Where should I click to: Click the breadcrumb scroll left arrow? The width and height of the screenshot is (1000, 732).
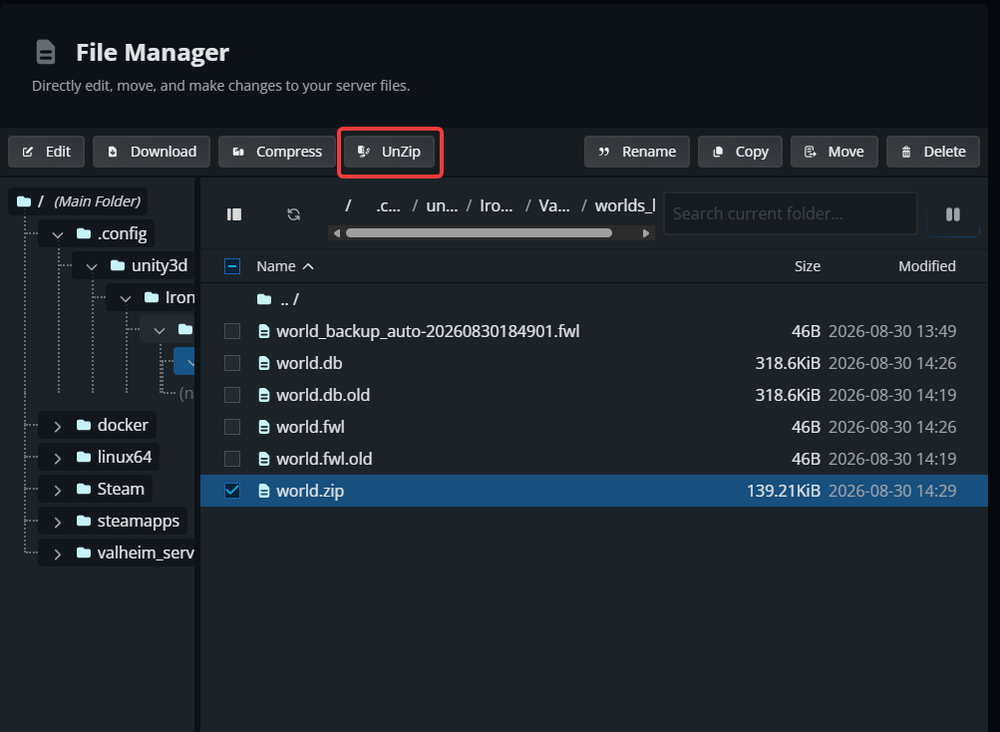coord(337,233)
